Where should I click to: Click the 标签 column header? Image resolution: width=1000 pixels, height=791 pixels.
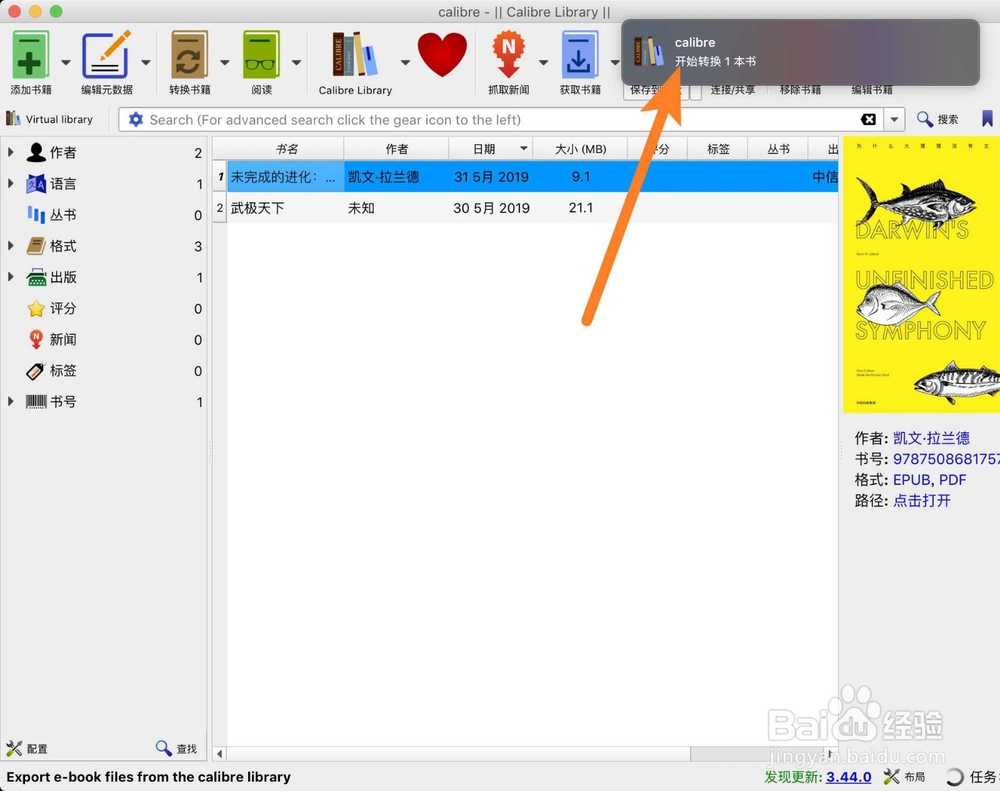pyautogui.click(x=718, y=149)
